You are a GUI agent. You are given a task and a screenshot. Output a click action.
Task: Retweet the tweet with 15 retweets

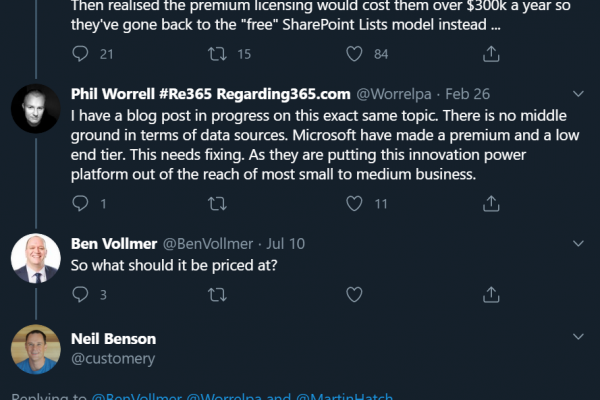(x=217, y=54)
